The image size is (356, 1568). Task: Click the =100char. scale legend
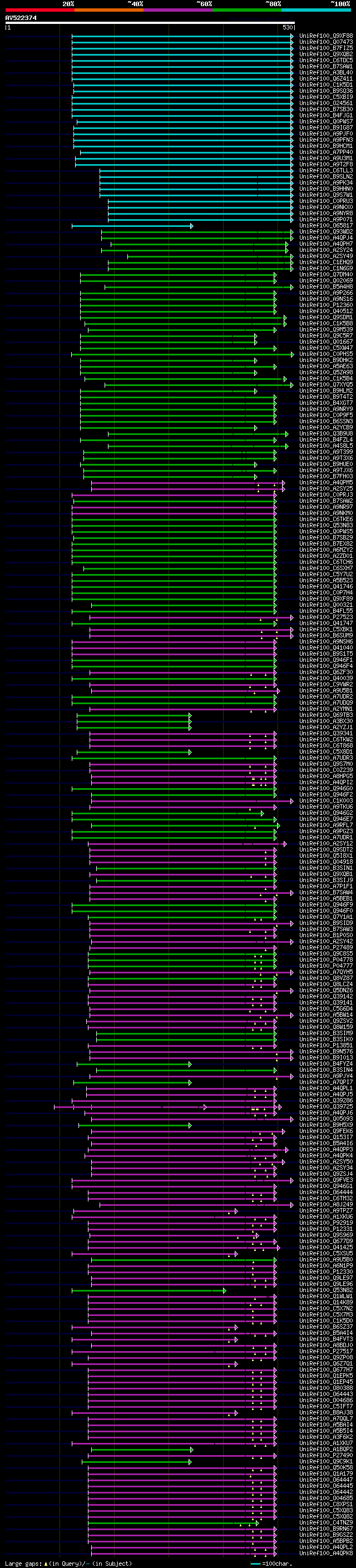pyautogui.click(x=271, y=1564)
